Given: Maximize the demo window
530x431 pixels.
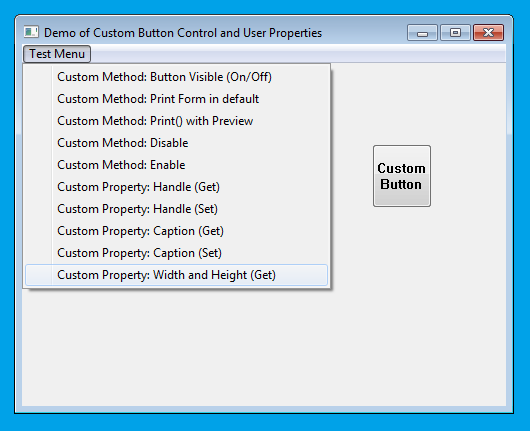Looking at the screenshot, I should 455,33.
